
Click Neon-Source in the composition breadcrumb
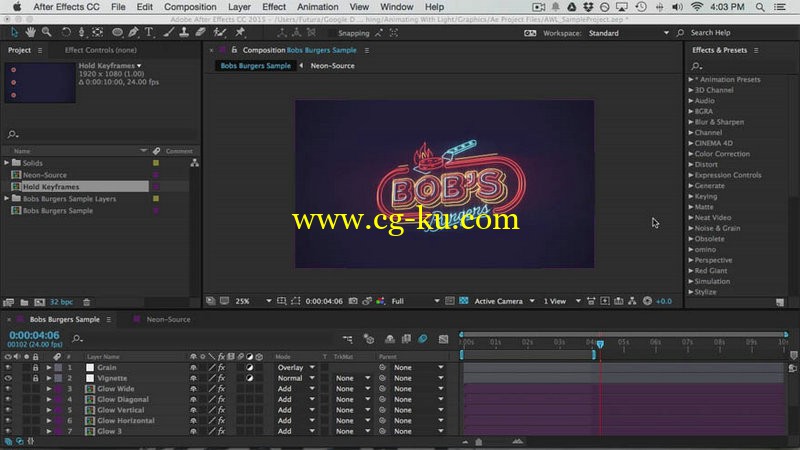pos(332,66)
